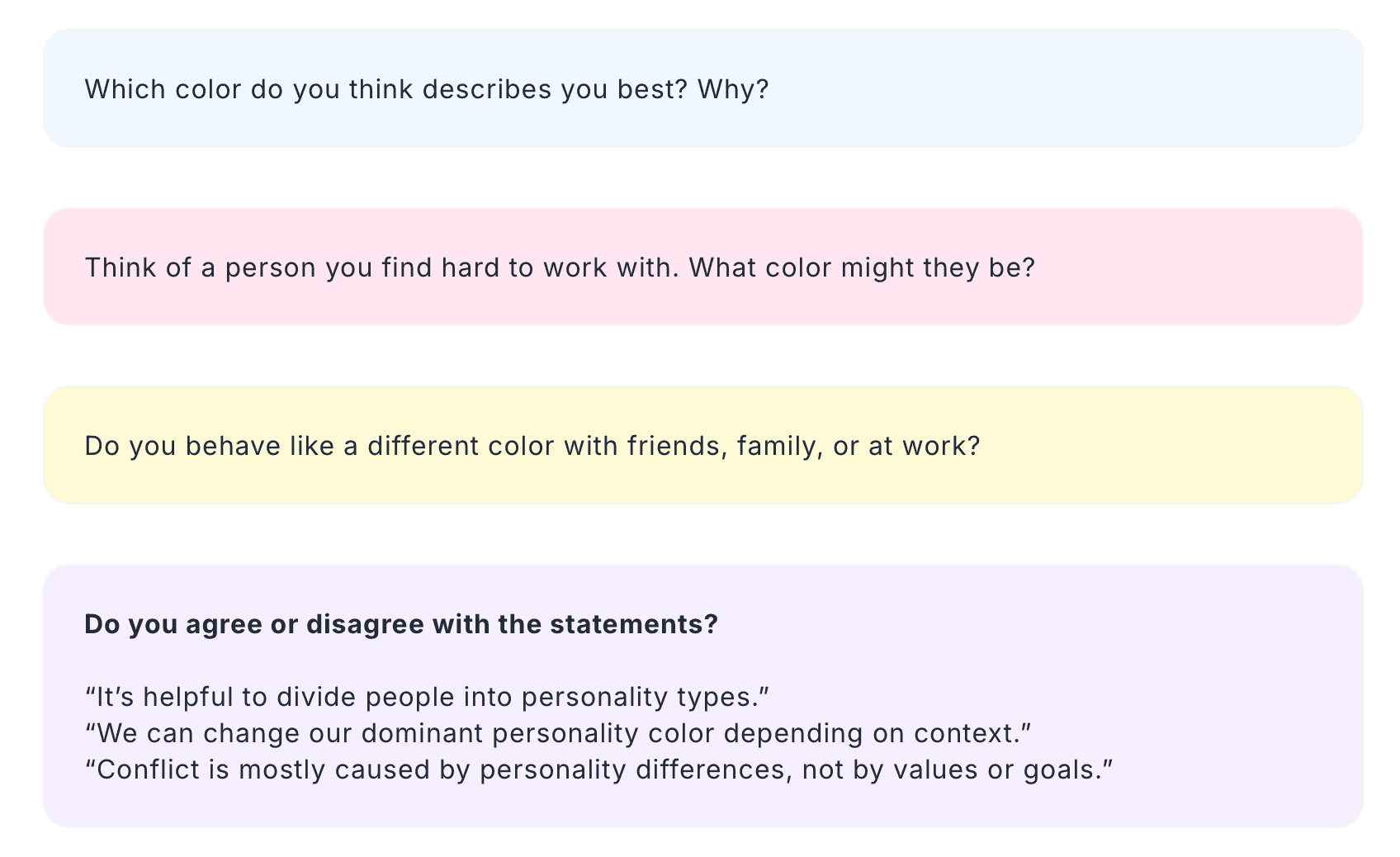This screenshot has width=1400, height=857.
Task: Click the blue card about color describing you
Action: [x=702, y=88]
